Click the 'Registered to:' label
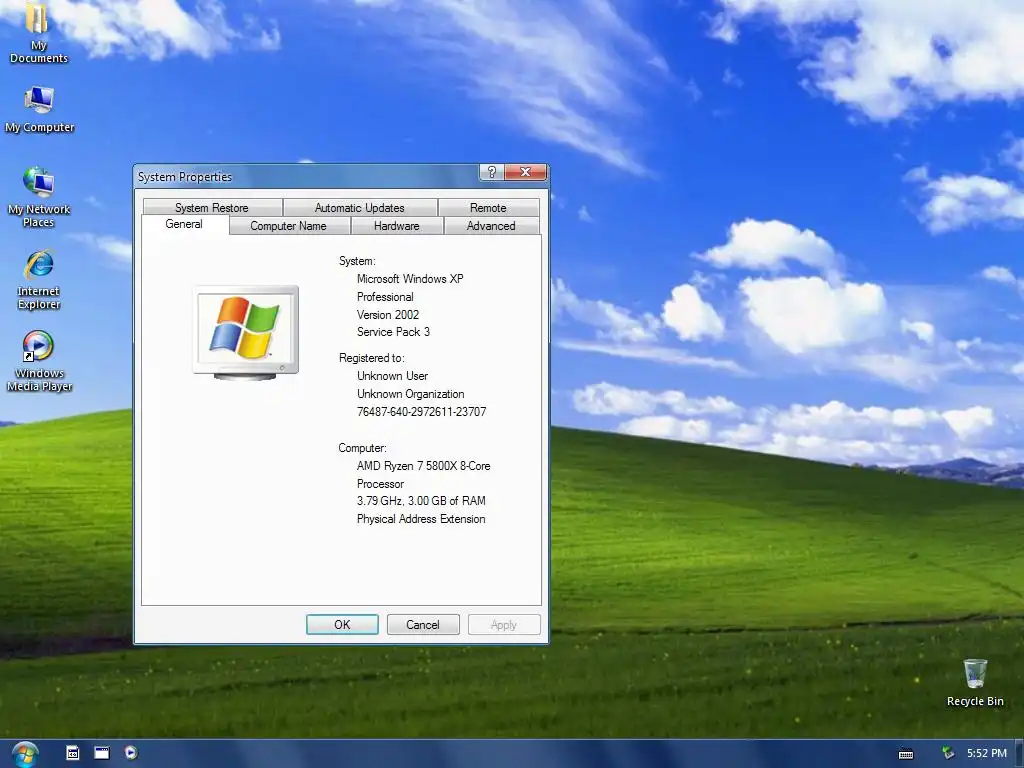 372,358
